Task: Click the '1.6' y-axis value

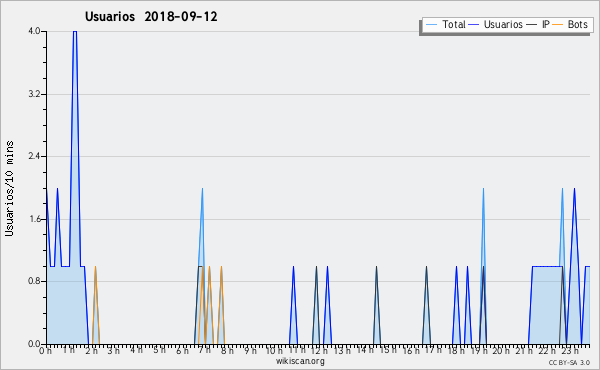Action: pyautogui.click(x=34, y=219)
